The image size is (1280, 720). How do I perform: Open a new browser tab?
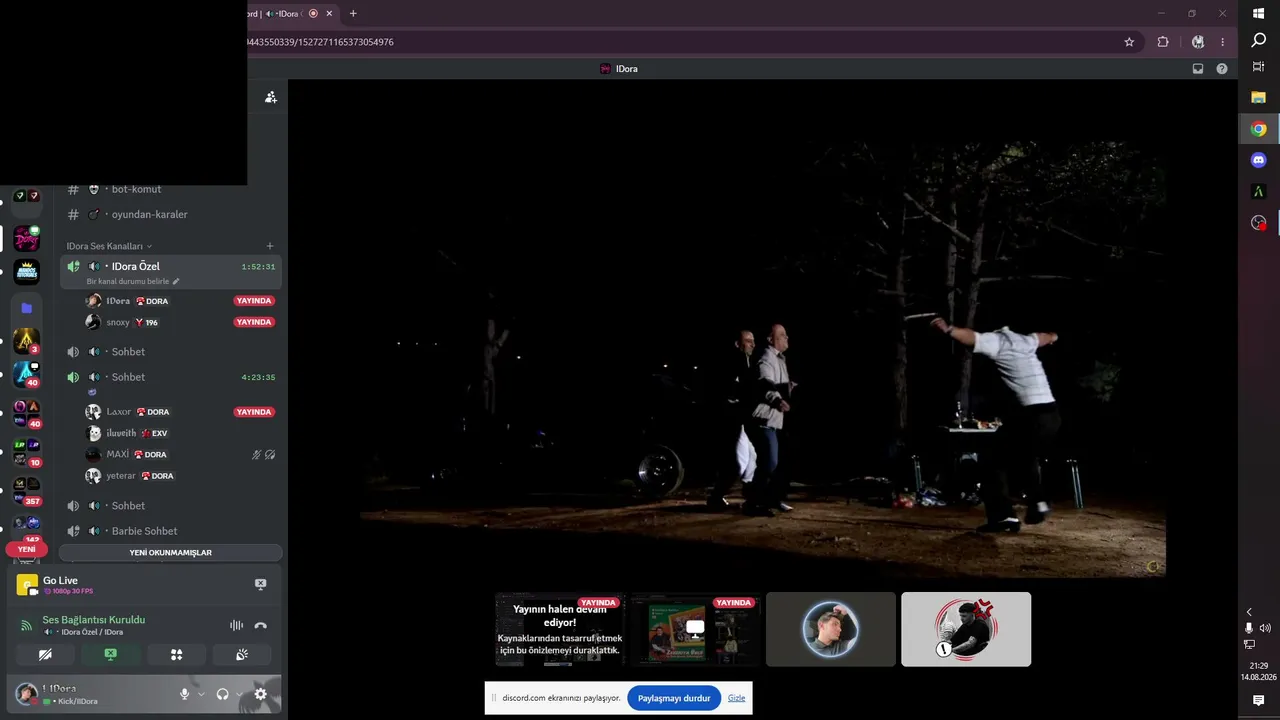(353, 13)
